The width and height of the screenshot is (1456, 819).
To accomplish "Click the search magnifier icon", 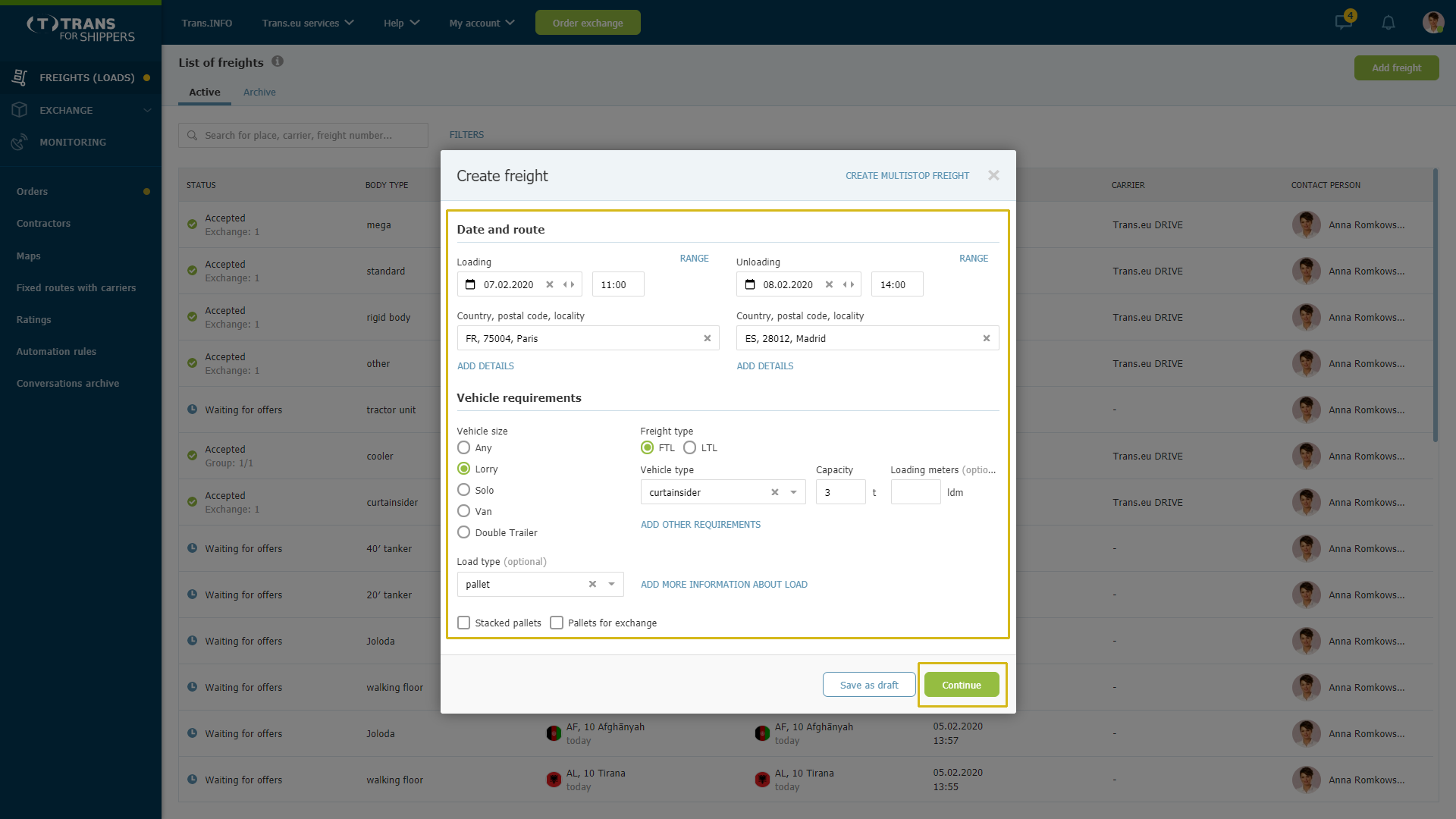I will [193, 135].
